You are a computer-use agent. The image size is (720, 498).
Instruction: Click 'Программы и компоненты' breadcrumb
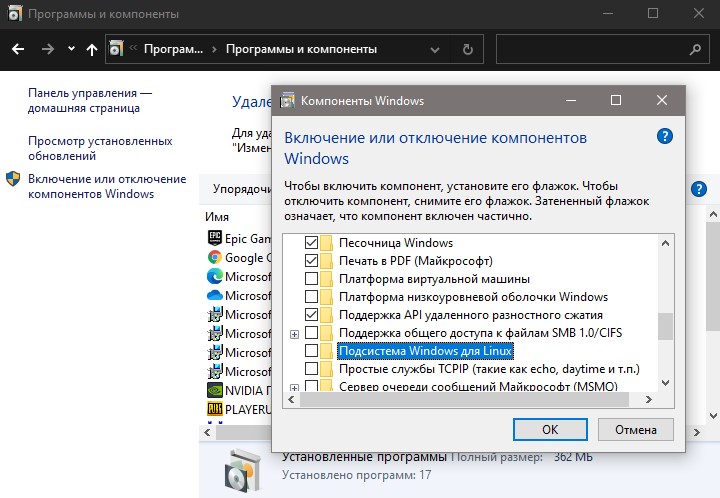(301, 49)
